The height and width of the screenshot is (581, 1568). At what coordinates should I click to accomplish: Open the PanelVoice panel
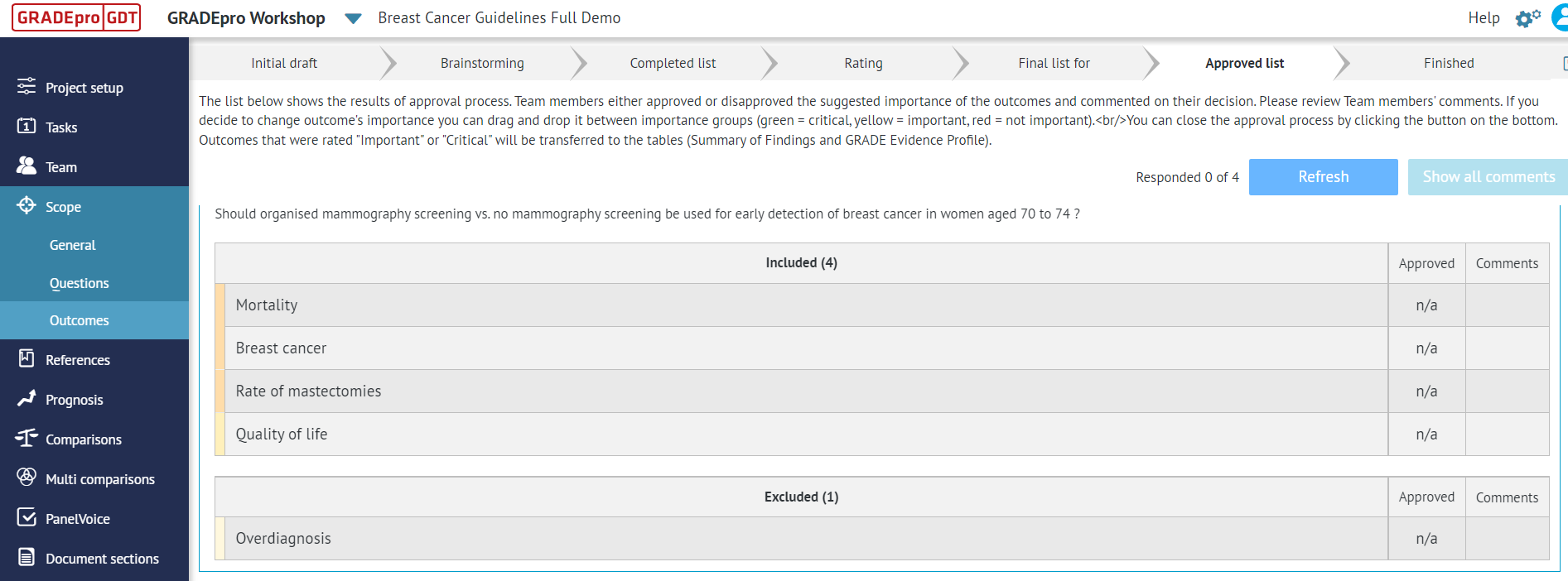[78, 518]
